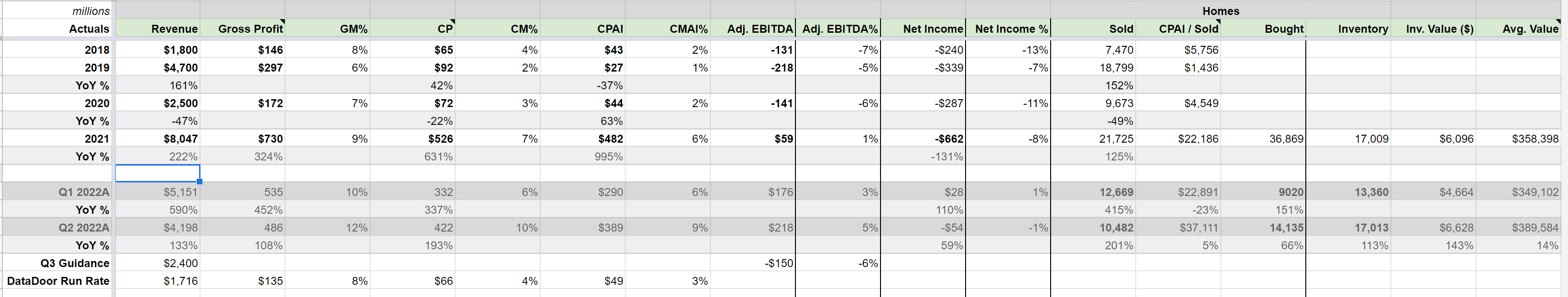Viewport: 1568px width, 297px height.
Task: Click the fill handle of the selected cell
Action: click(x=200, y=181)
